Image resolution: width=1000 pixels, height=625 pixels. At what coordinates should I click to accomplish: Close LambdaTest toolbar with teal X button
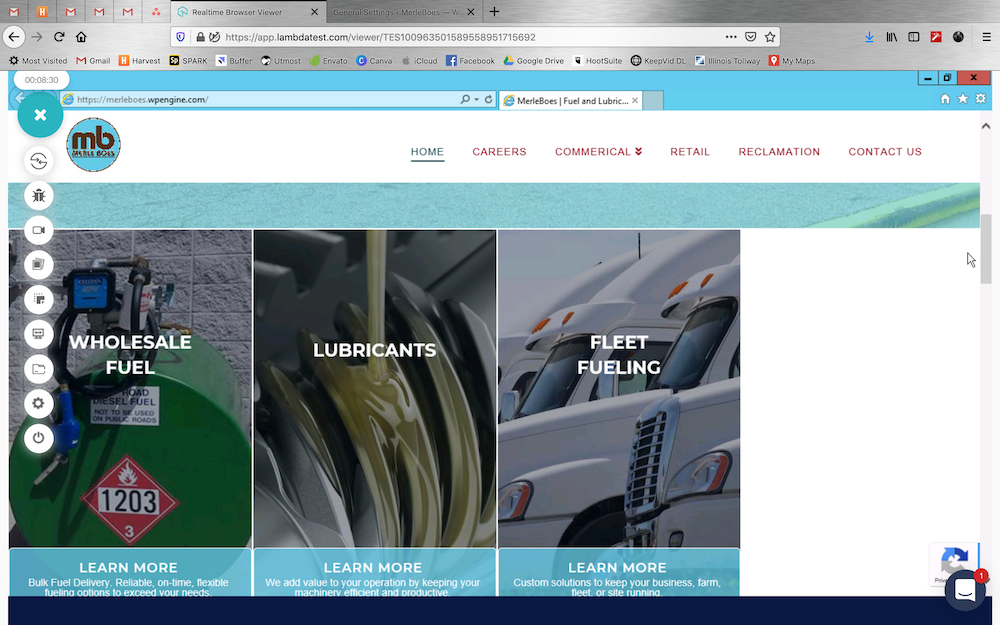click(x=40, y=115)
